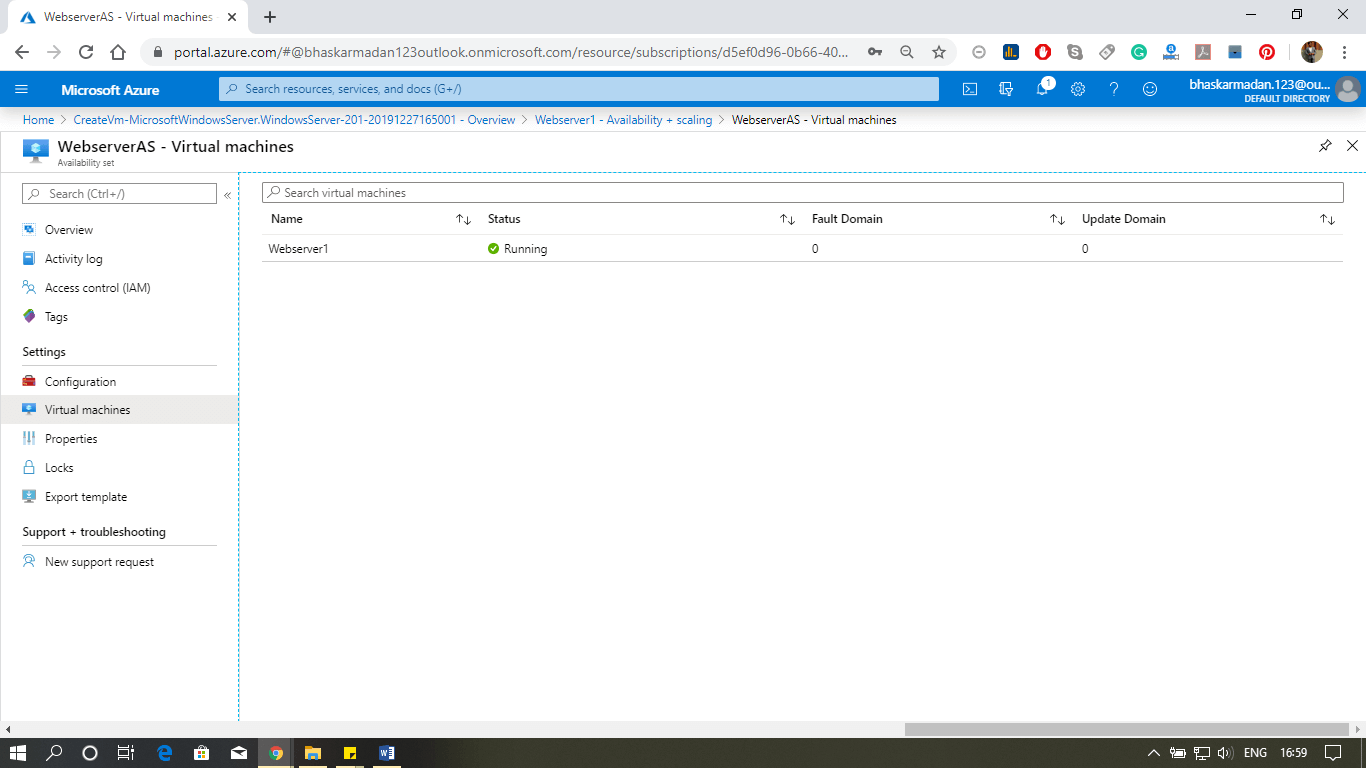Open Directory + subscription filter
This screenshot has width=1366, height=768.
click(x=1006, y=89)
